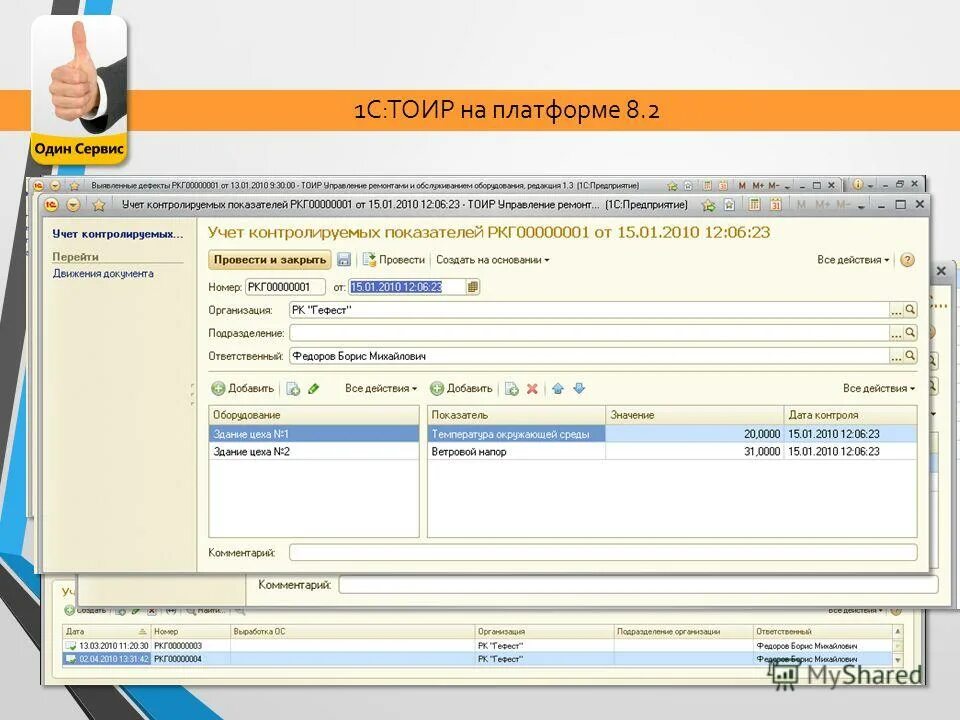Click the empty Подразделение field

(x=588, y=333)
